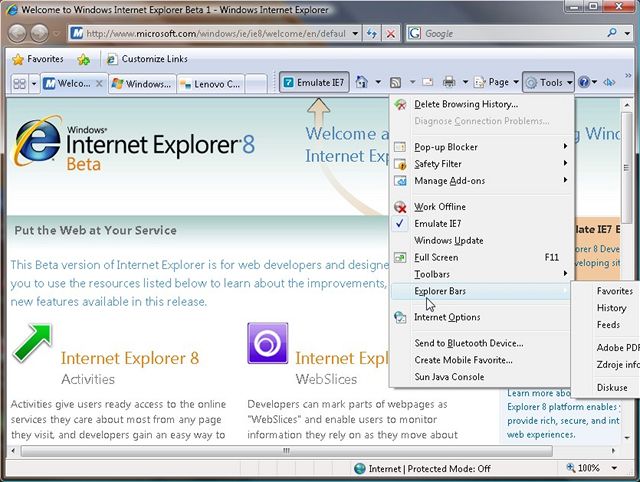Select Diskuse in Explorer Bars submenu
The image size is (640, 482).
(x=607, y=388)
